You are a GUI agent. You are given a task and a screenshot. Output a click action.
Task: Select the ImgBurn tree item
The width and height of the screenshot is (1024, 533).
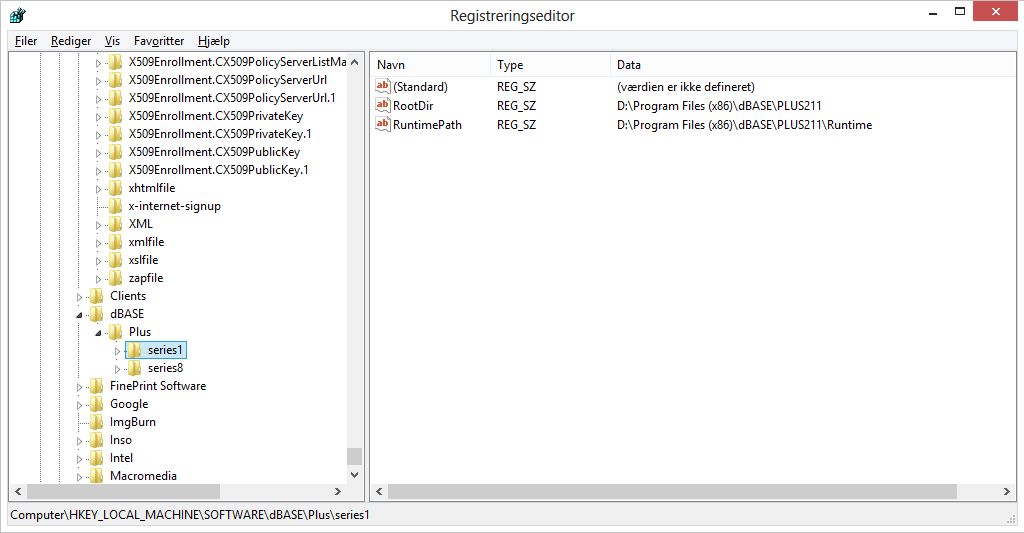pyautogui.click(x=133, y=422)
